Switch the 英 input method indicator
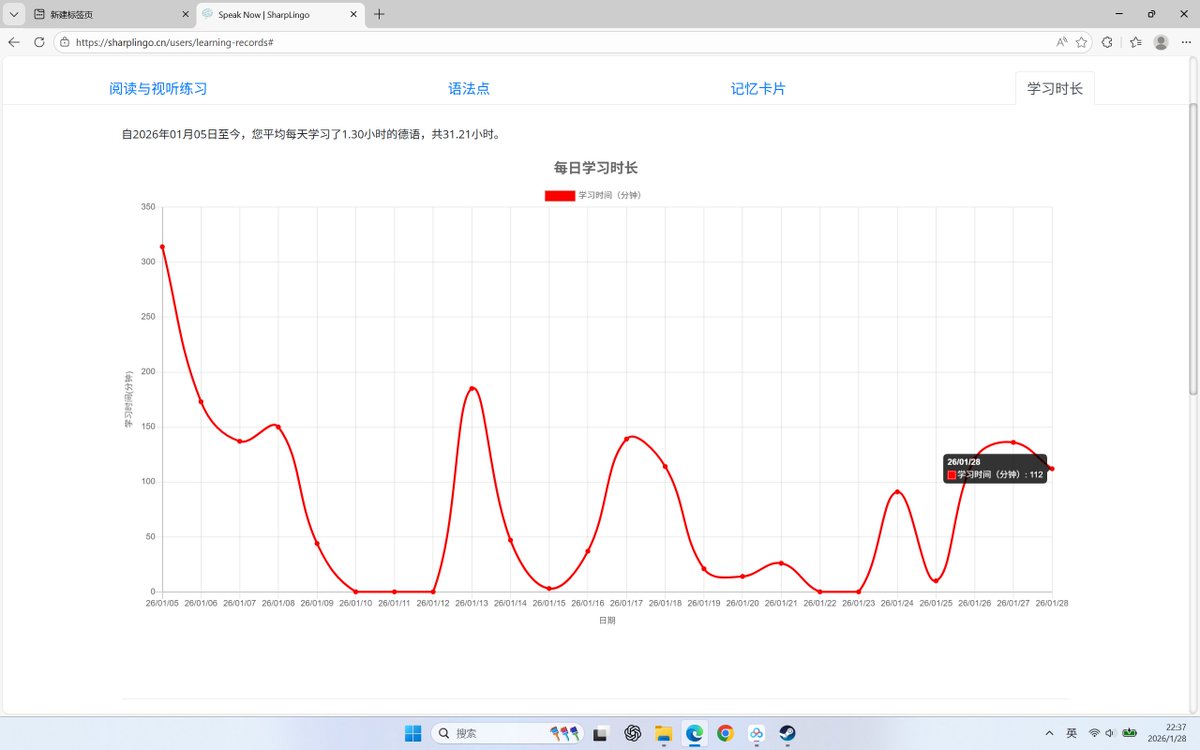This screenshot has height=750, width=1200. (x=1071, y=733)
